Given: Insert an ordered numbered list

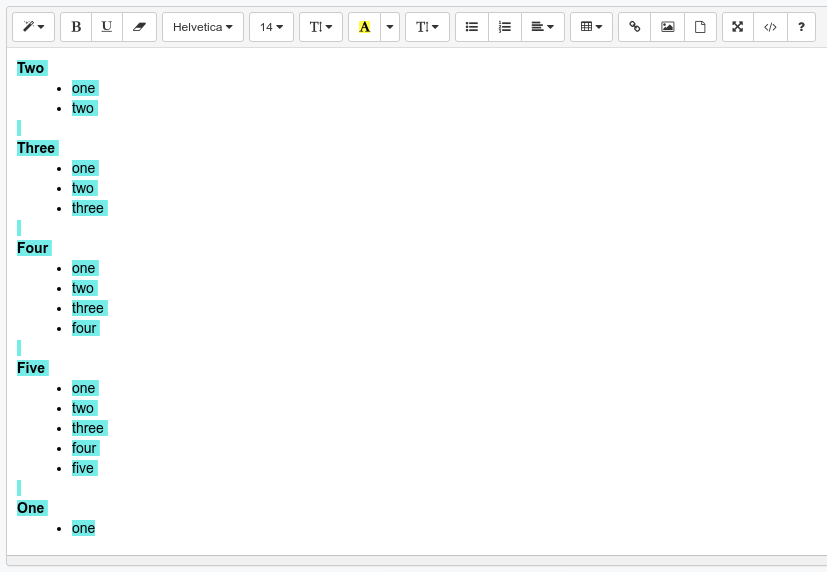Looking at the screenshot, I should coord(505,27).
